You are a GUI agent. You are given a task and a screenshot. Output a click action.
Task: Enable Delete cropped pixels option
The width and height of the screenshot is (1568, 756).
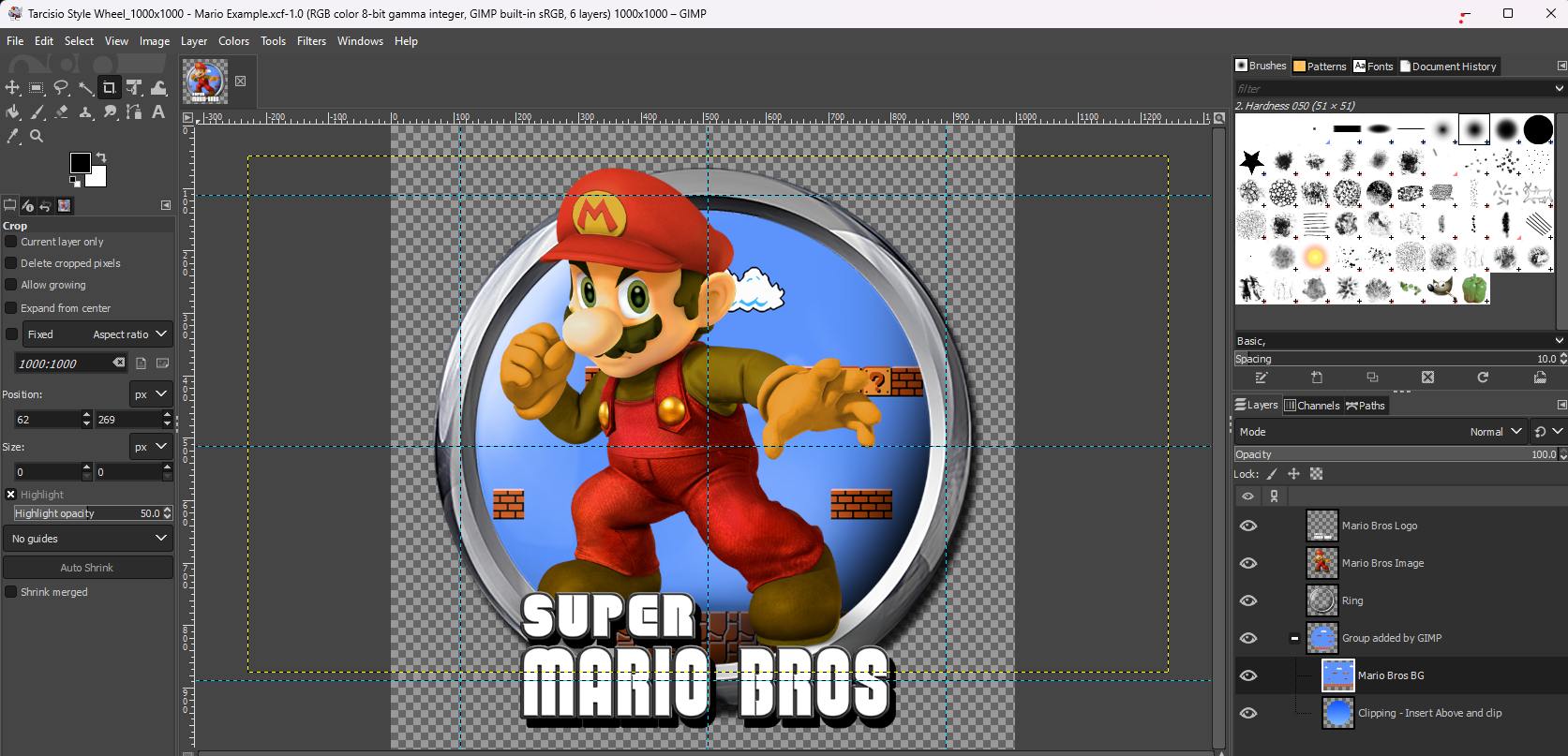pyautogui.click(x=11, y=263)
